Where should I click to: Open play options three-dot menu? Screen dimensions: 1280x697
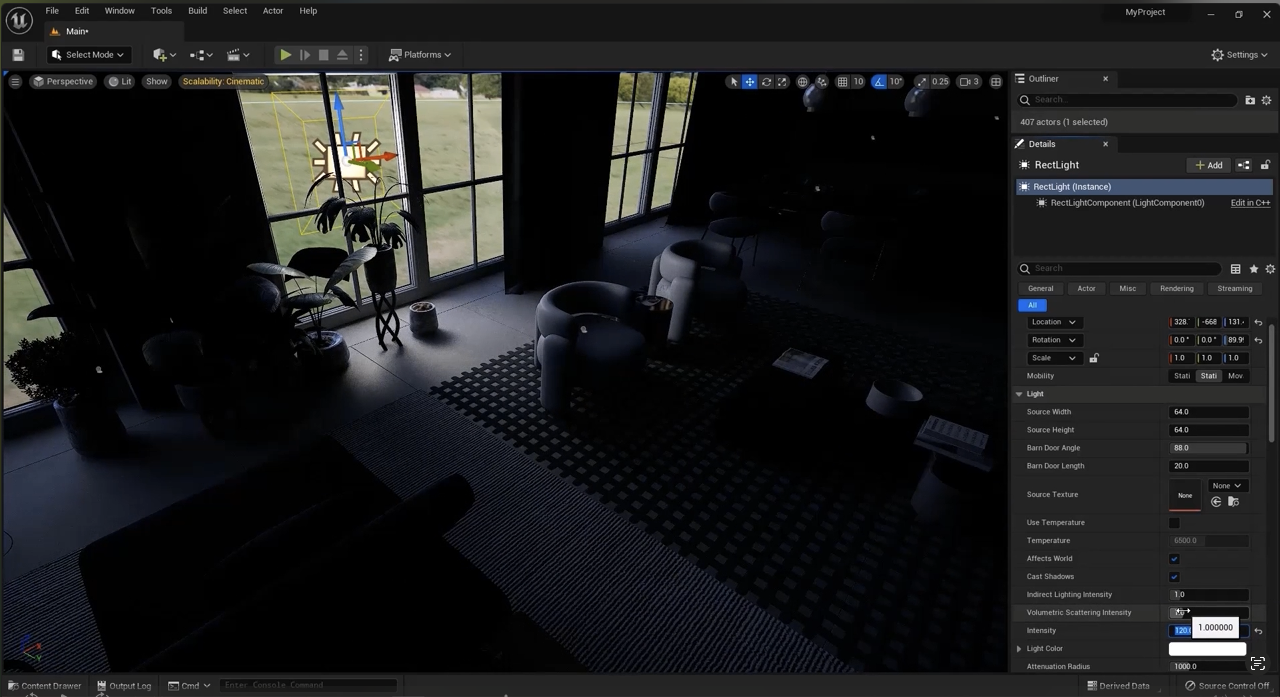(361, 55)
